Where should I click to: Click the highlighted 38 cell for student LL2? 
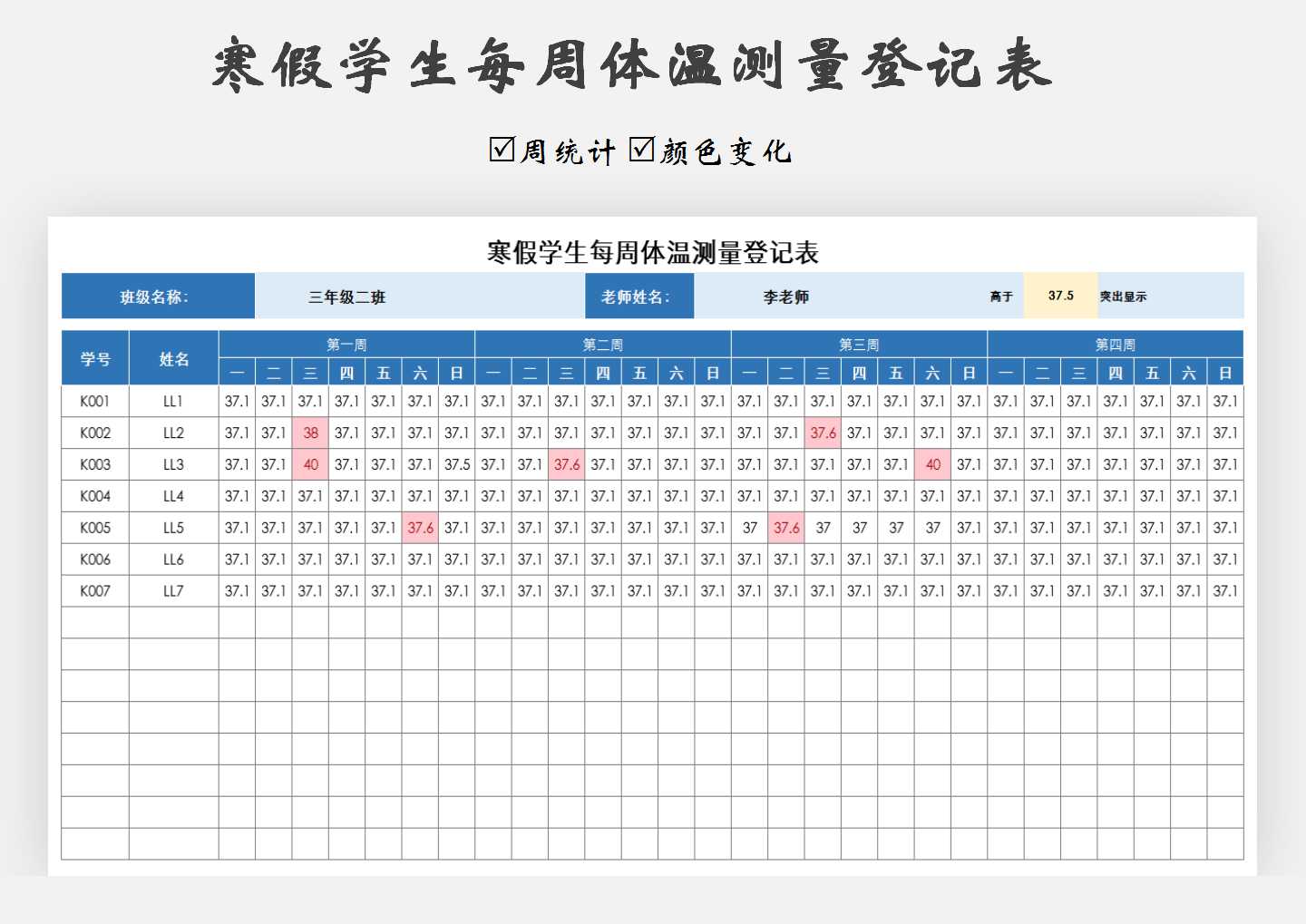click(309, 433)
